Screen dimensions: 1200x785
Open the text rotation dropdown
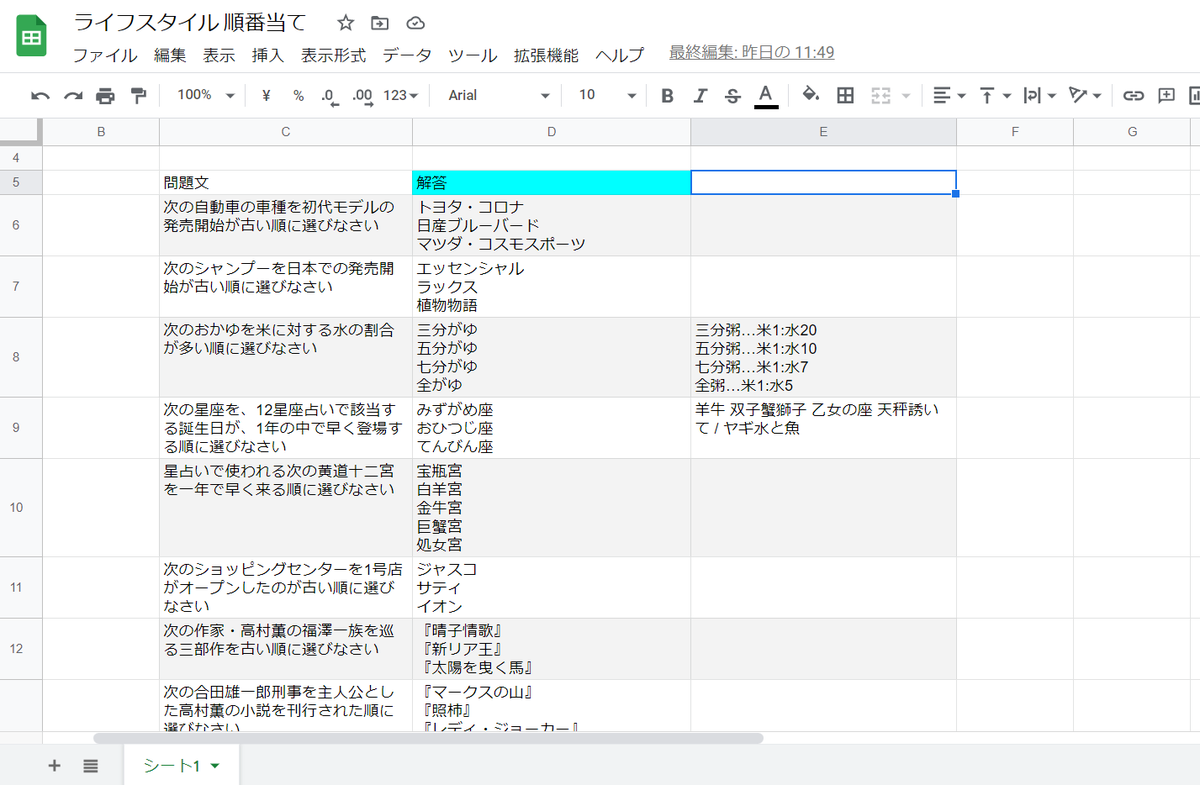[x=1085, y=95]
